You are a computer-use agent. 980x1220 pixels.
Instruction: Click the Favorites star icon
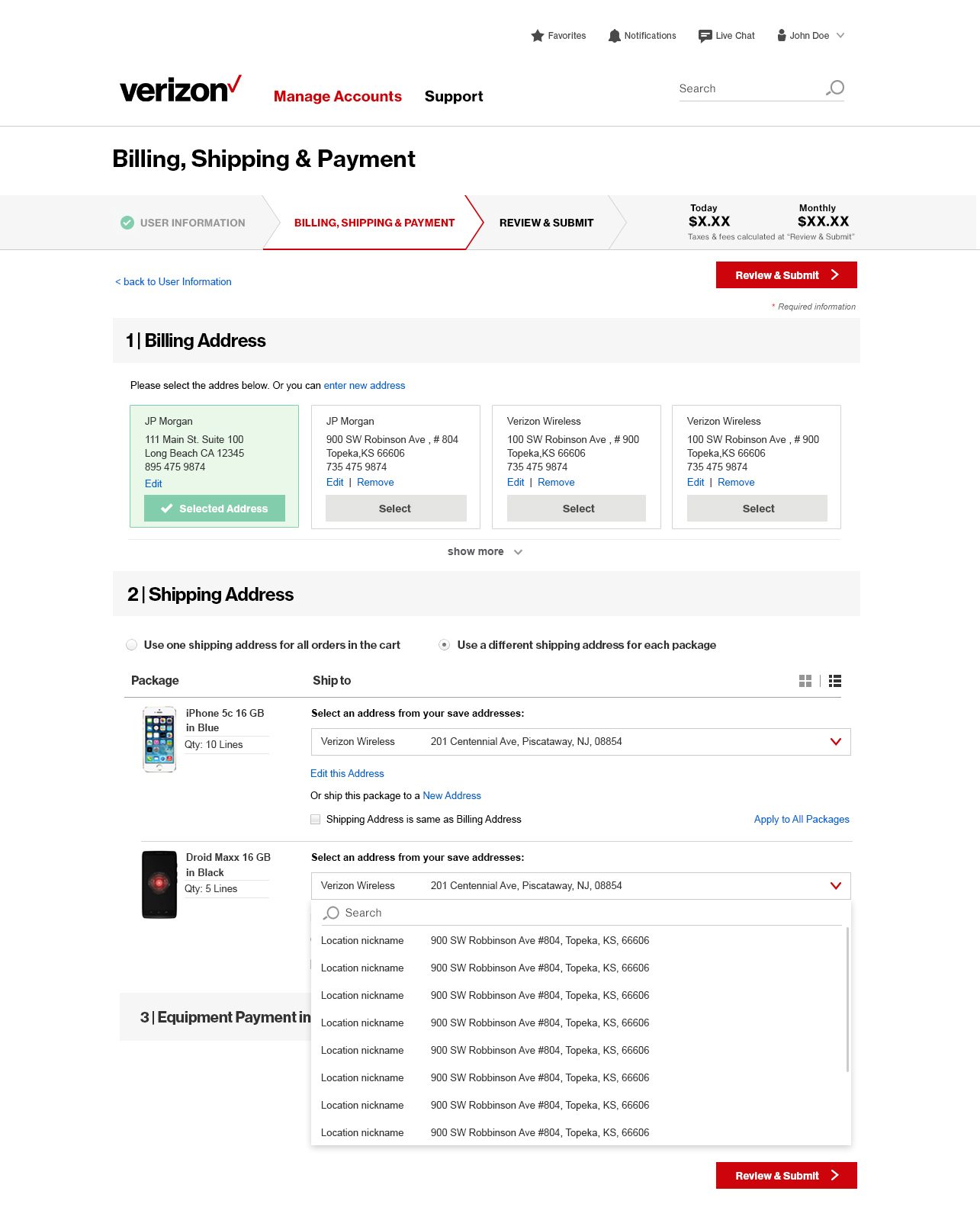pos(538,36)
